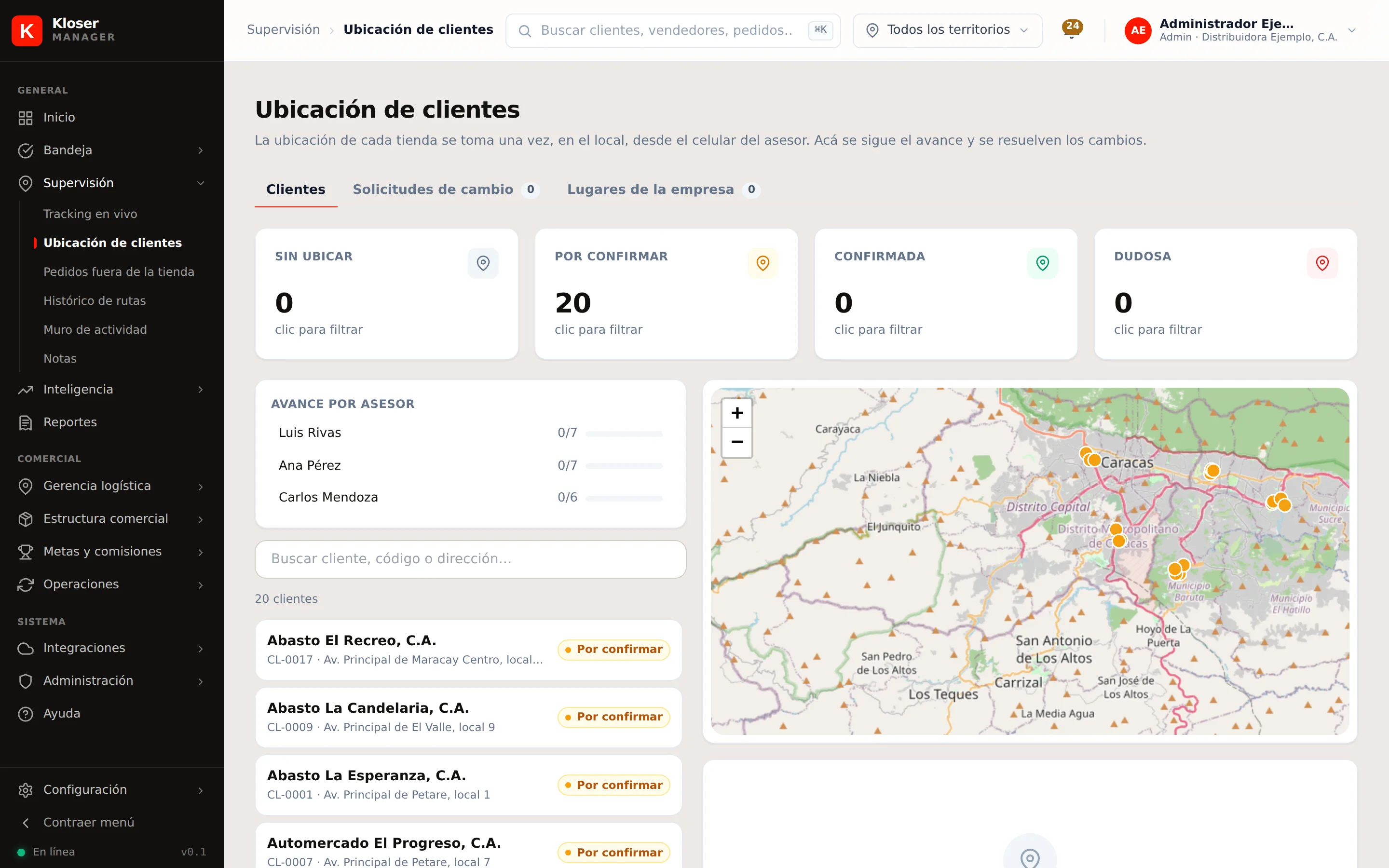Collapse the Supervisión sidebar section
The image size is (1389, 868).
click(x=112, y=183)
